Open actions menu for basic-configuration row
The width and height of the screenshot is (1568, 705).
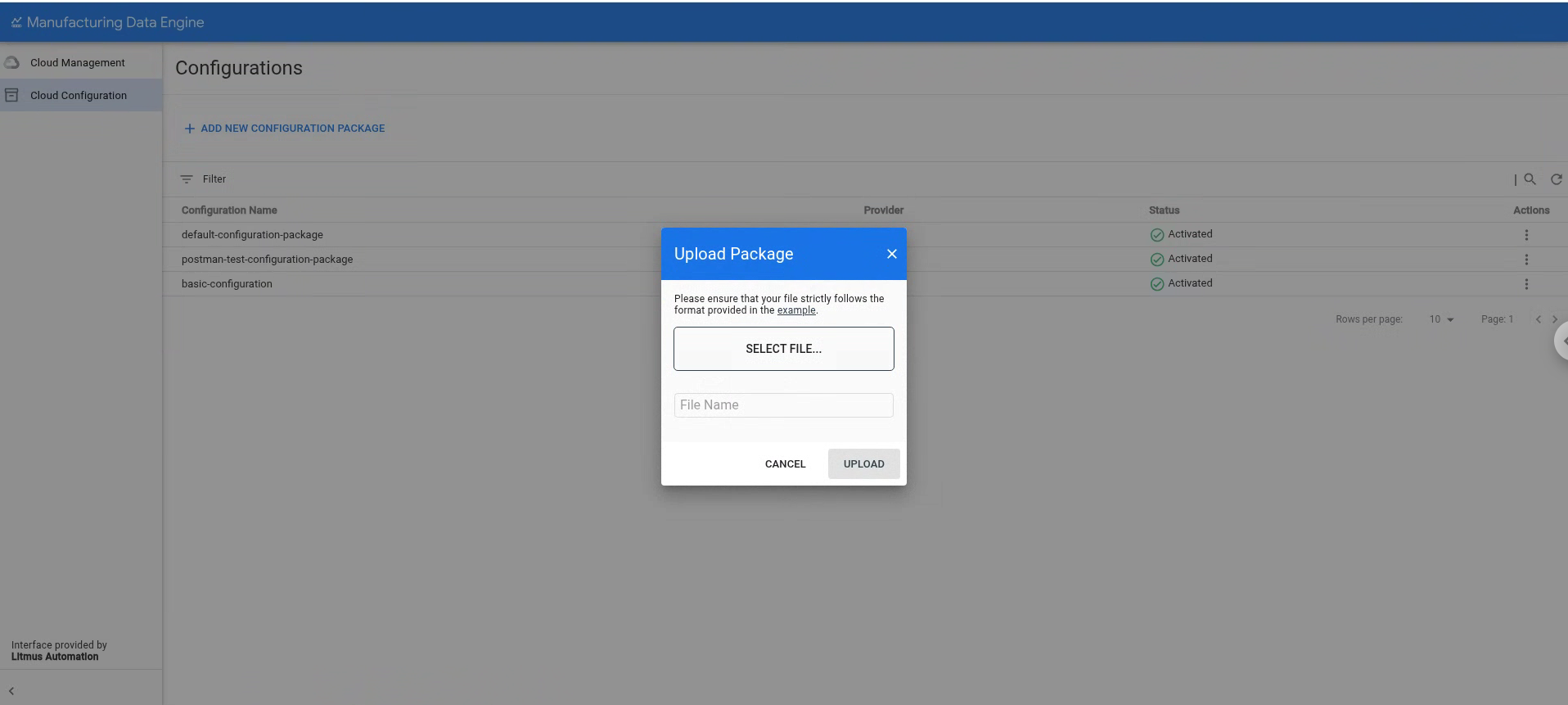1526,284
